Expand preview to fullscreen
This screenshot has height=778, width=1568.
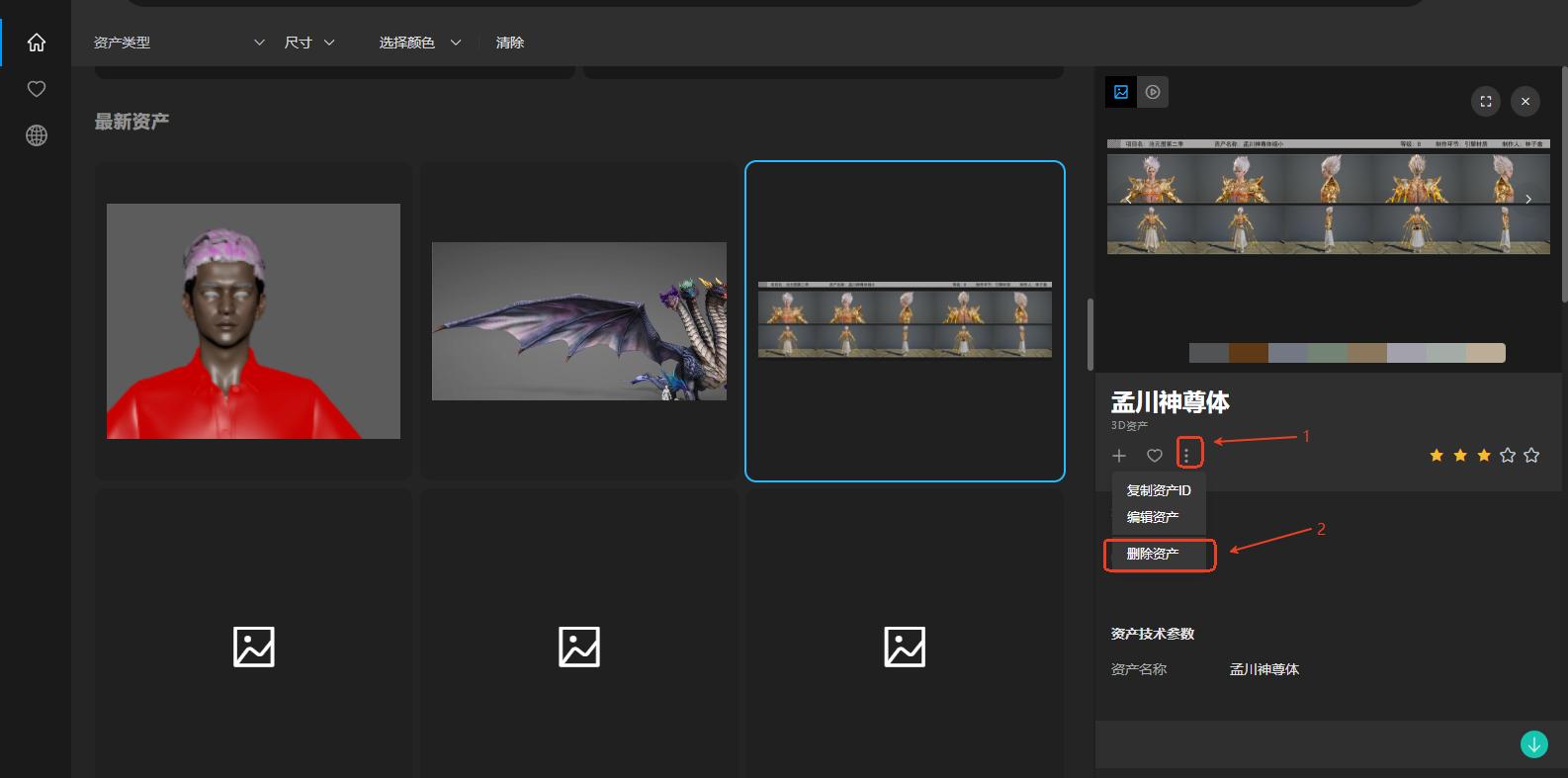coord(1486,101)
